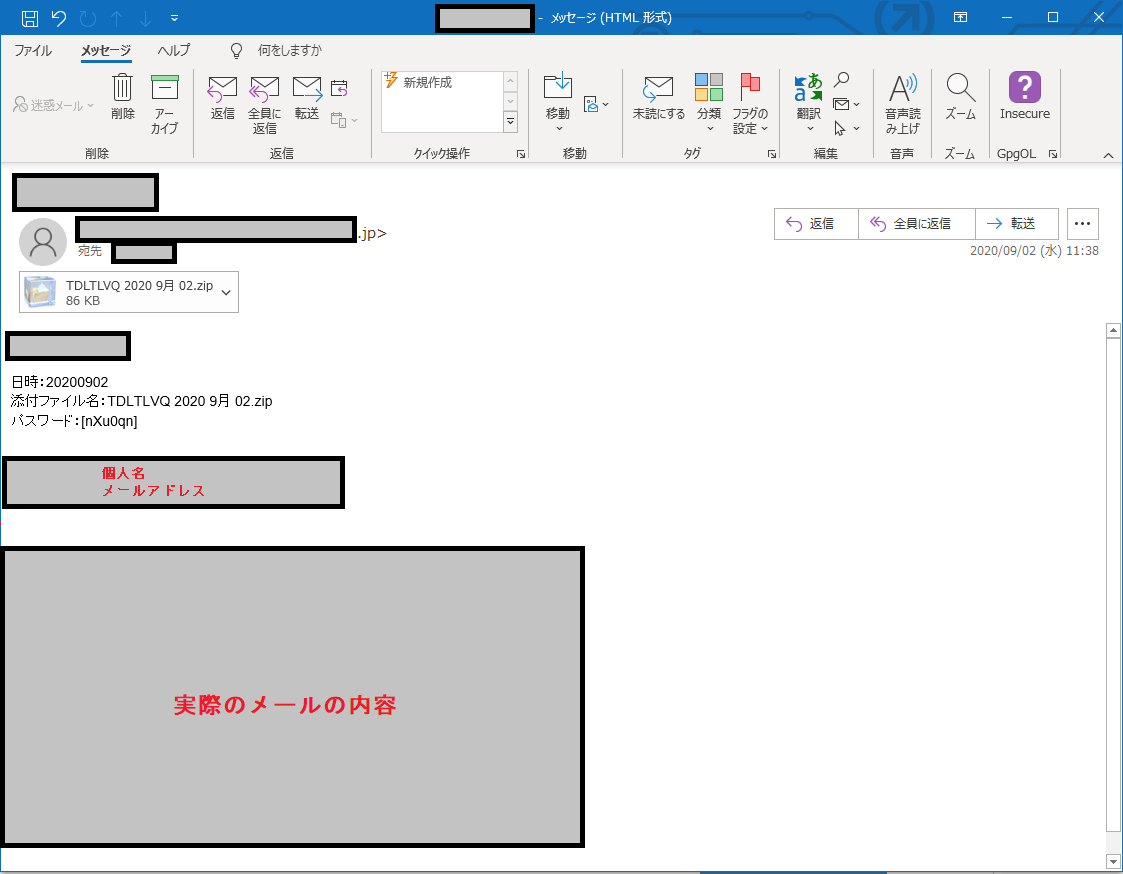Screen dimensions: 1123x874
Task: Click ribbon 全員に返信 reply-all icon
Action: 264,105
